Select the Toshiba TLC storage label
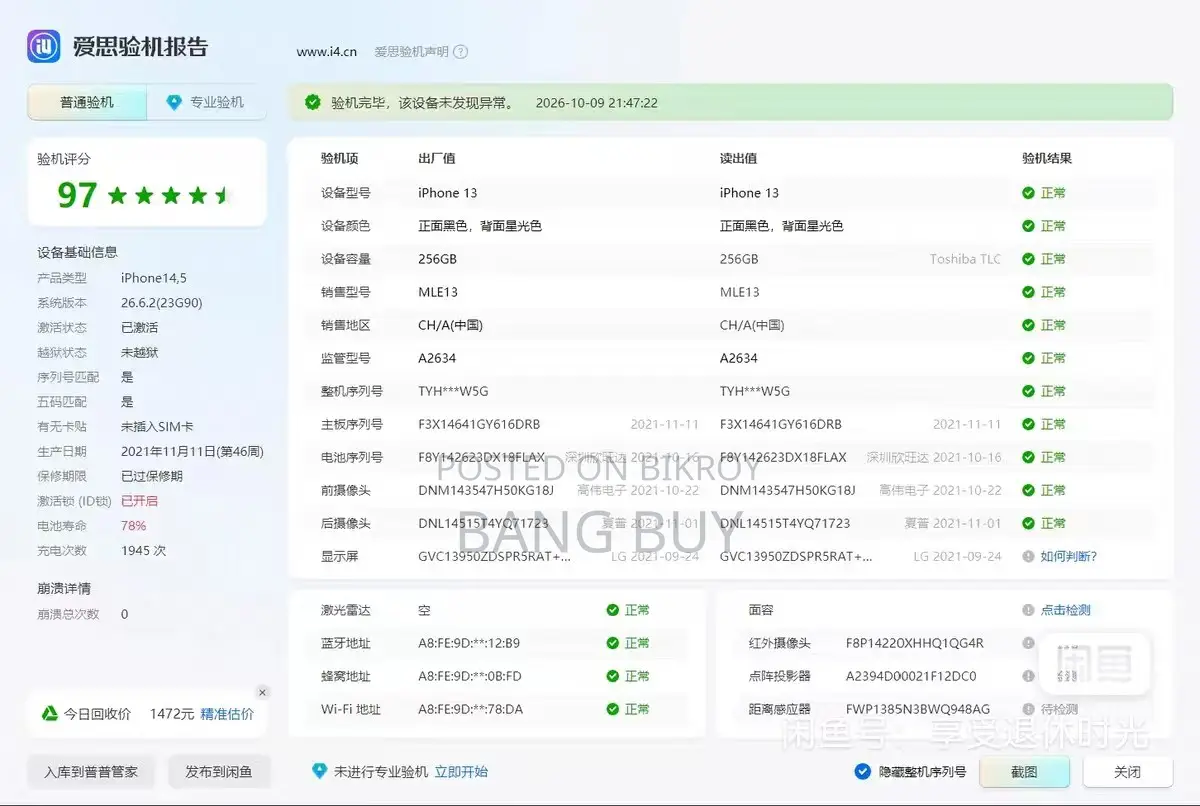Viewport: 1200px width, 806px height. (x=965, y=259)
